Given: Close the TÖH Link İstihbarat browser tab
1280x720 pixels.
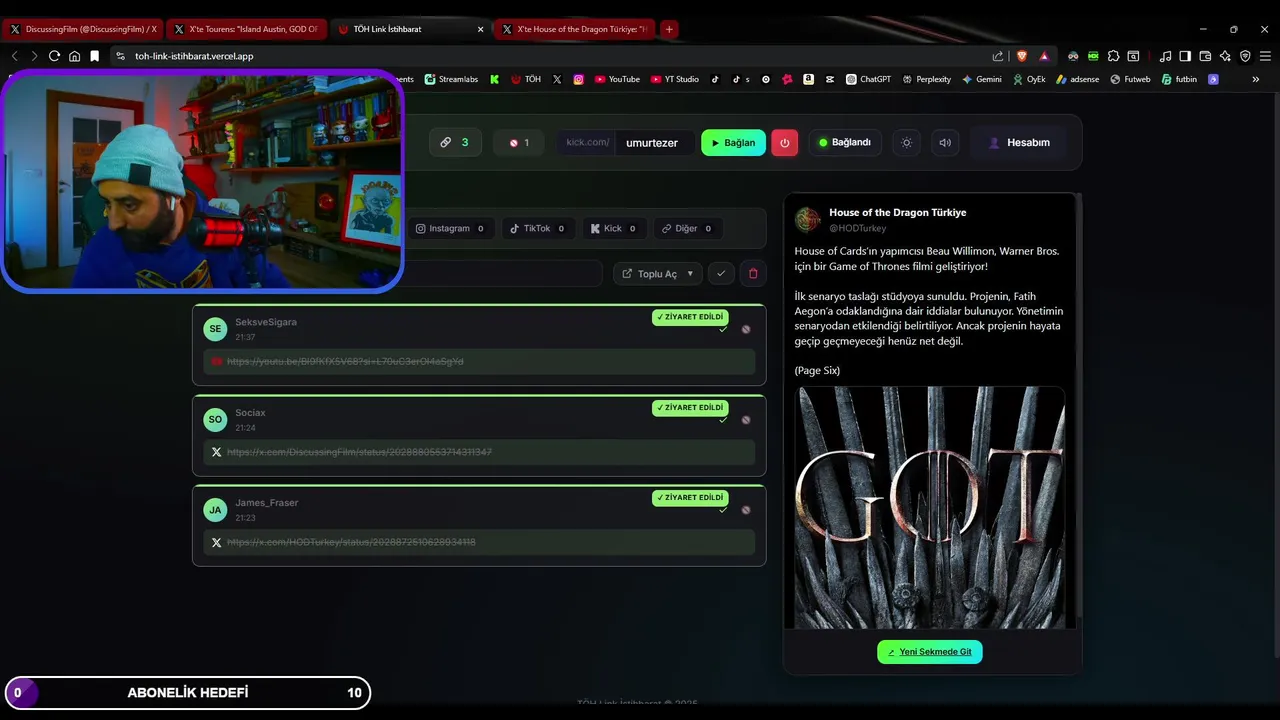Looking at the screenshot, I should click(480, 29).
